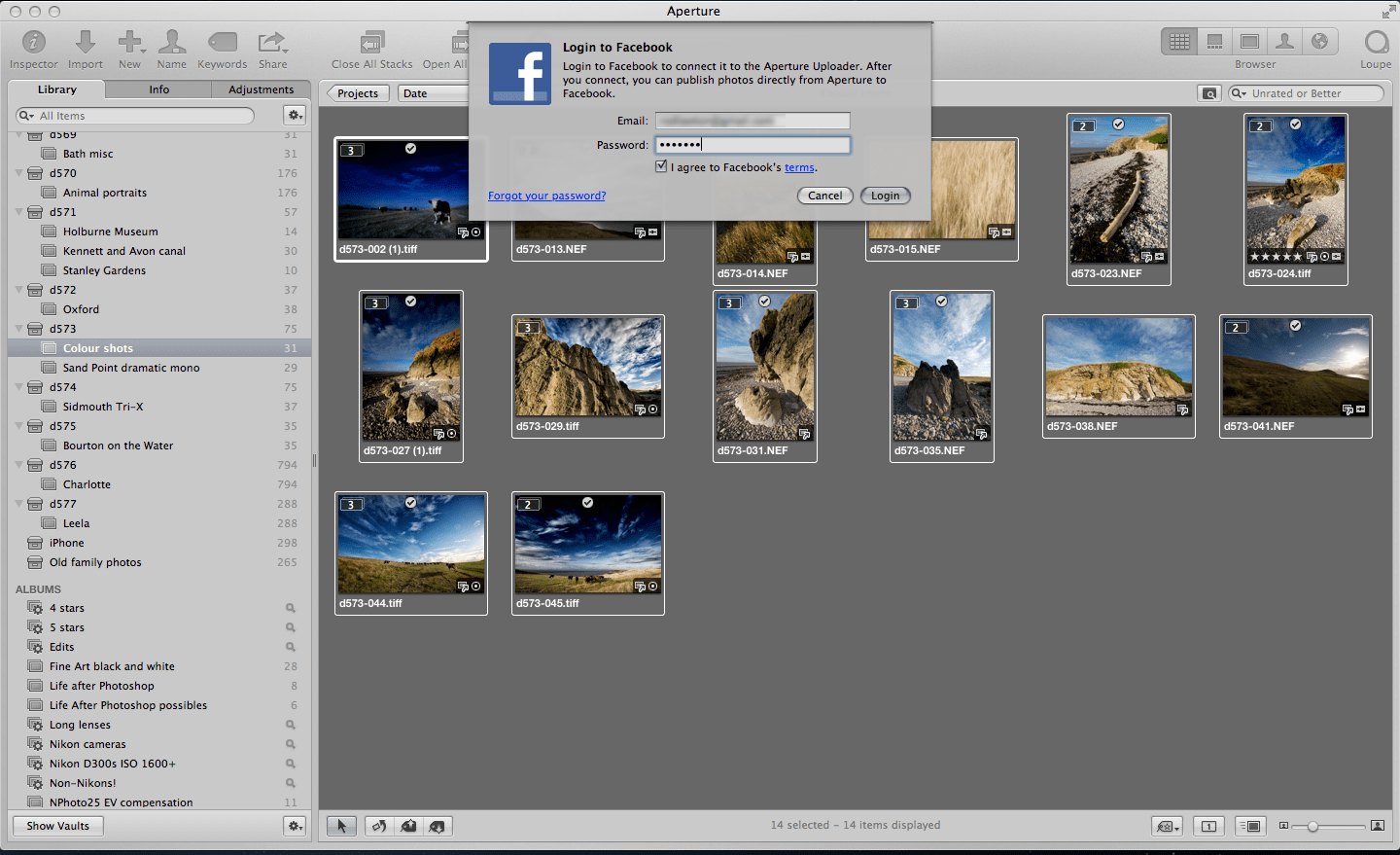Image resolution: width=1400 pixels, height=855 pixels.
Task: Open the library action gear menu beside All Items
Action: pos(295,115)
